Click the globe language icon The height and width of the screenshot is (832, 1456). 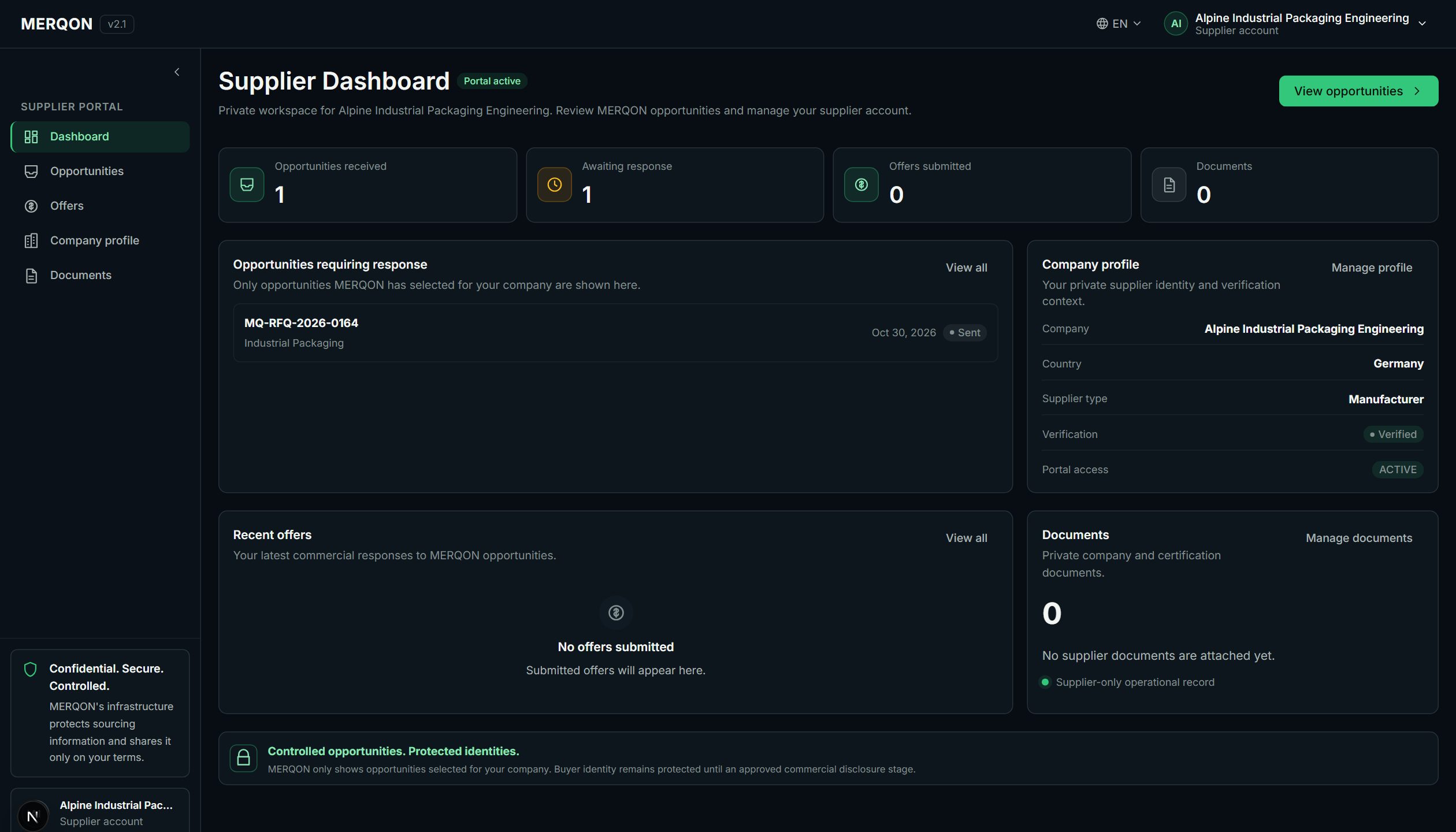(1102, 24)
